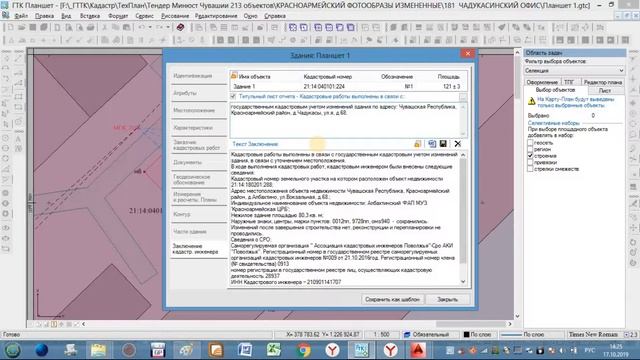Click the New document toolbar icon
This screenshot has width=640, height=360.
[11, 27]
